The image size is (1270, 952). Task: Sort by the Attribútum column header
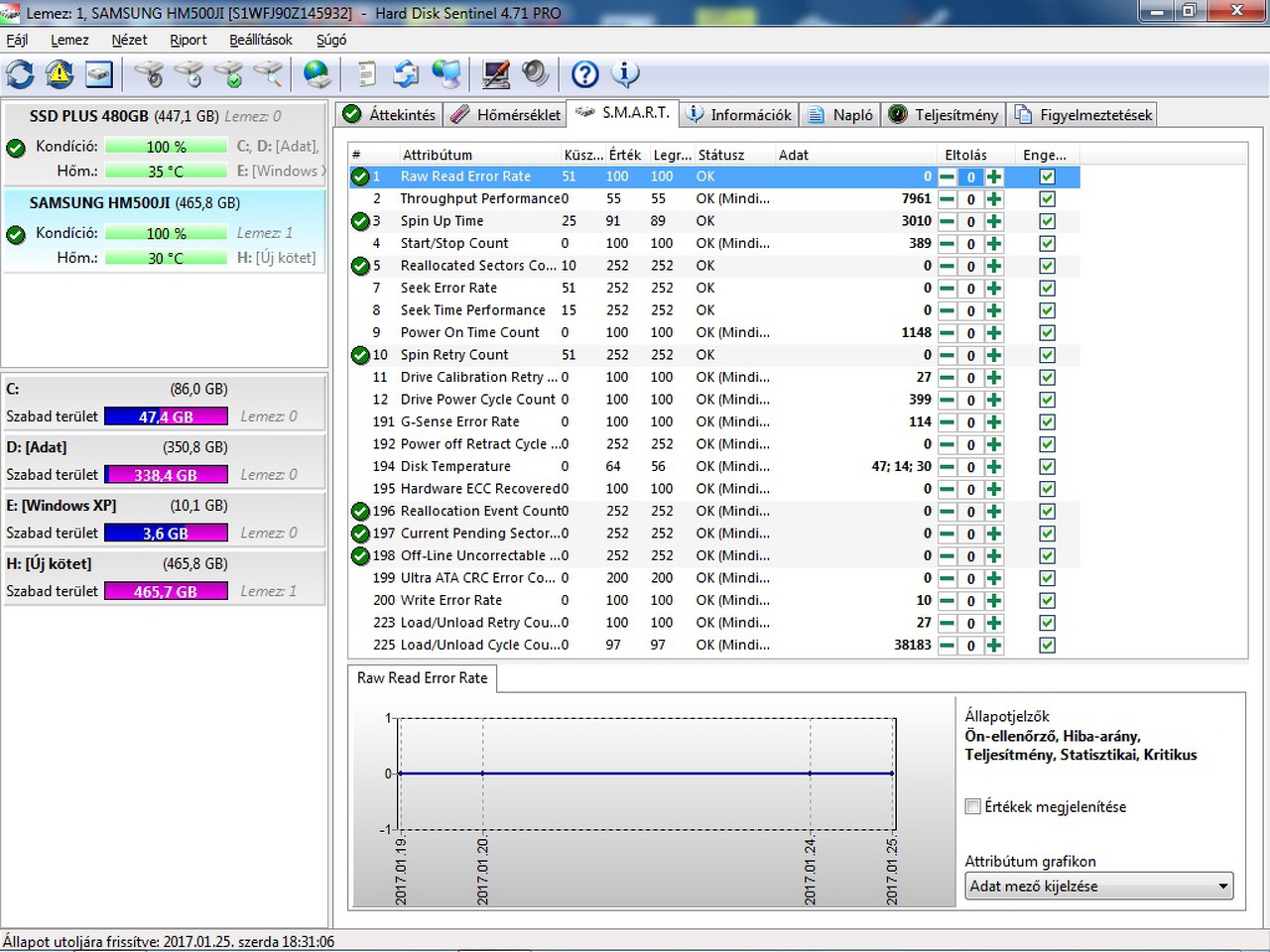437,155
